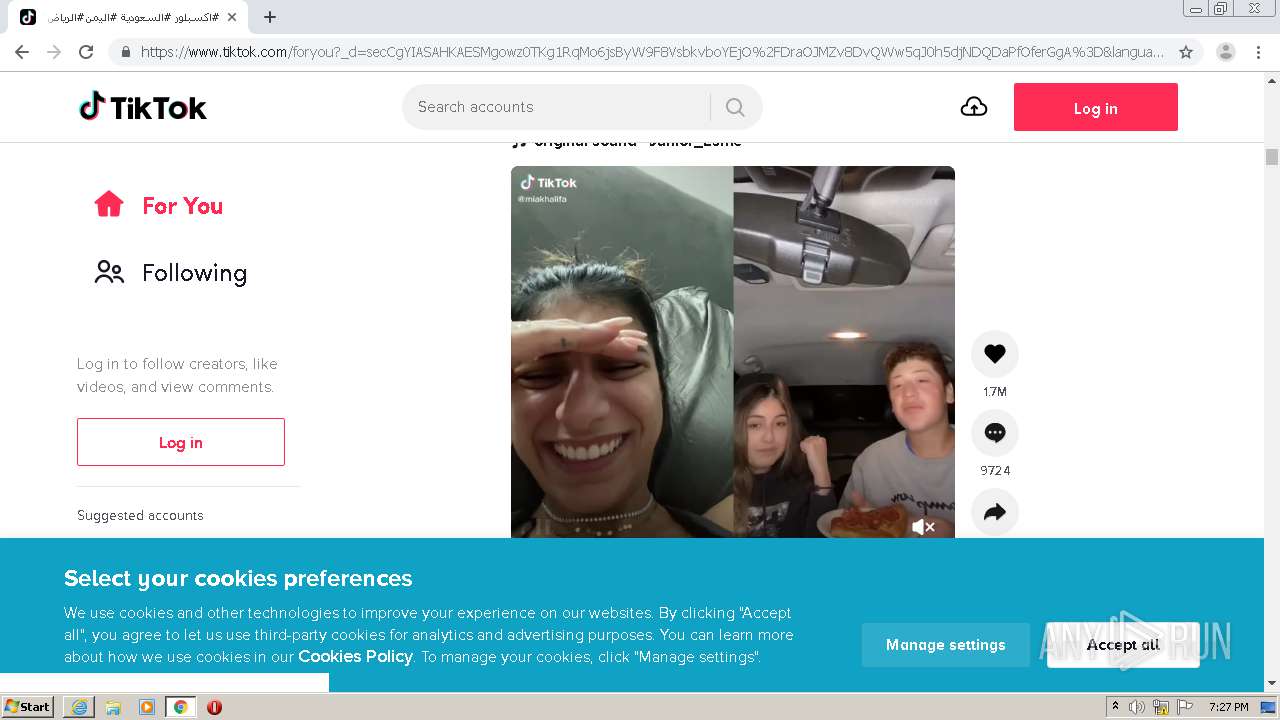This screenshot has height=720, width=1280.
Task: Click the original sound music link
Action: pos(627,143)
